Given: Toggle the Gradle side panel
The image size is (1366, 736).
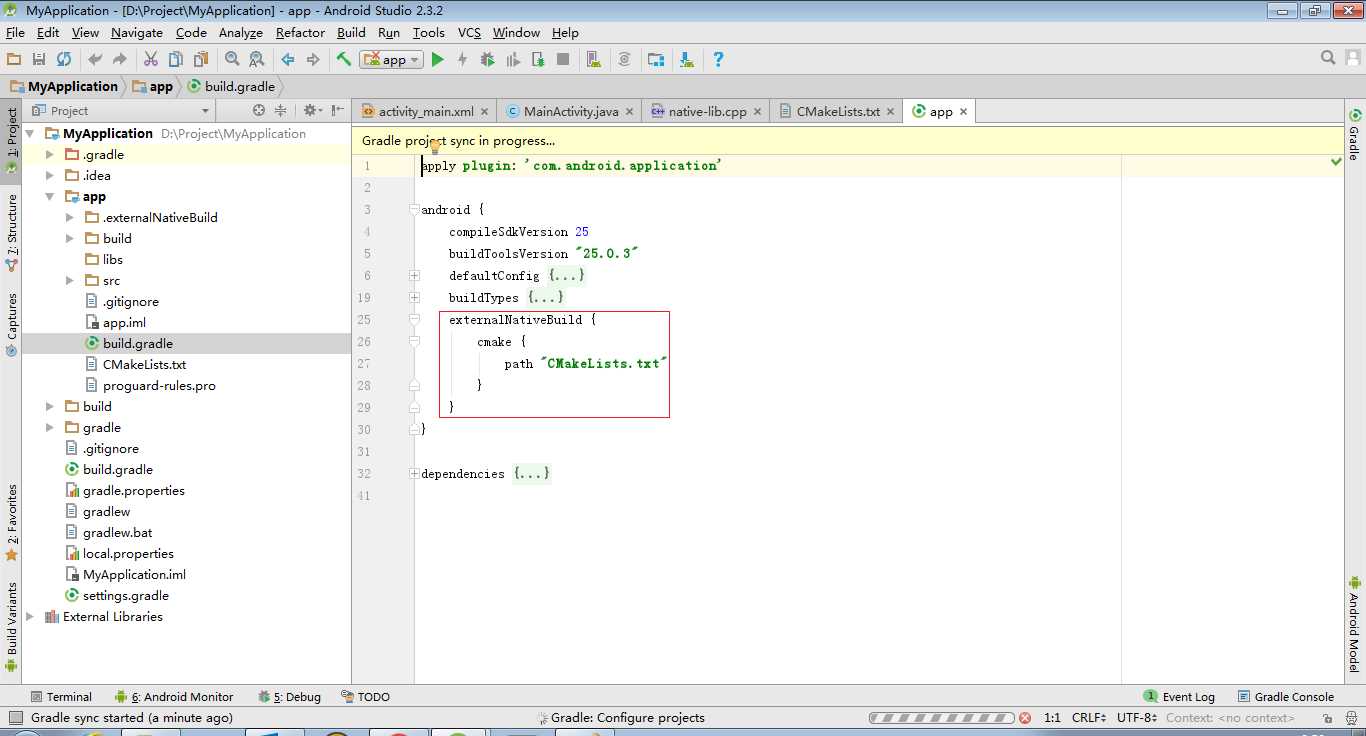Looking at the screenshot, I should 1355,135.
